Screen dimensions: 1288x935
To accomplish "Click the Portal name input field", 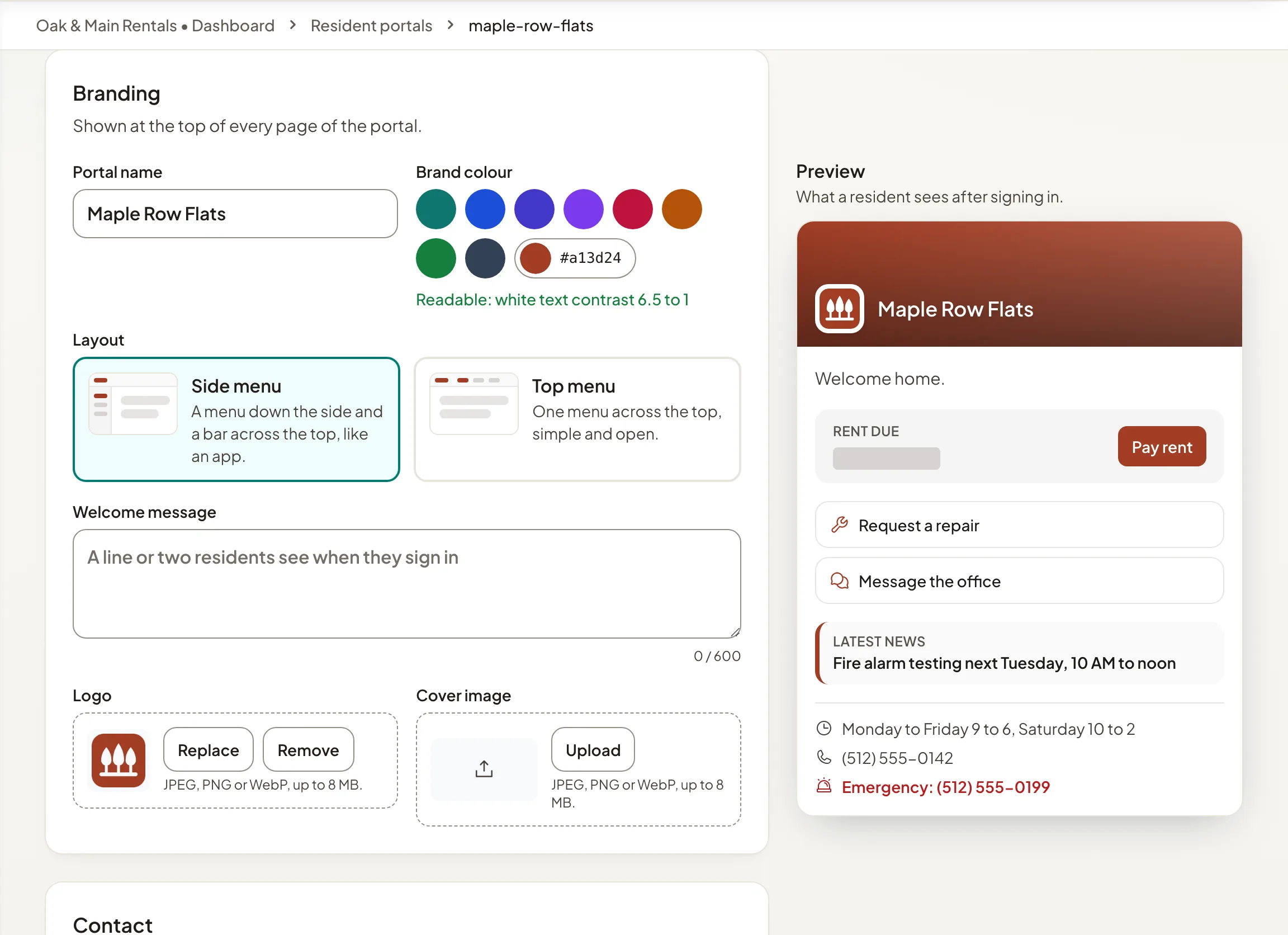I will (235, 214).
